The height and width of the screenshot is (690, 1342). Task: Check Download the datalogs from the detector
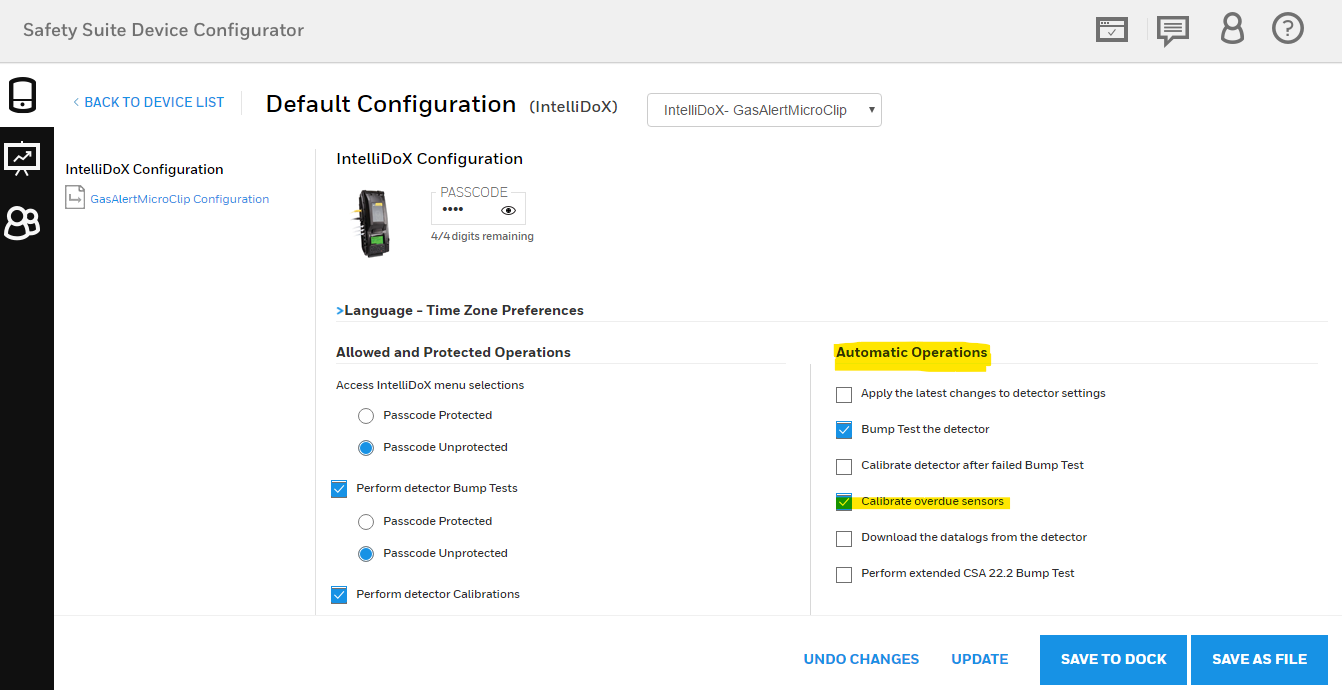(x=844, y=538)
